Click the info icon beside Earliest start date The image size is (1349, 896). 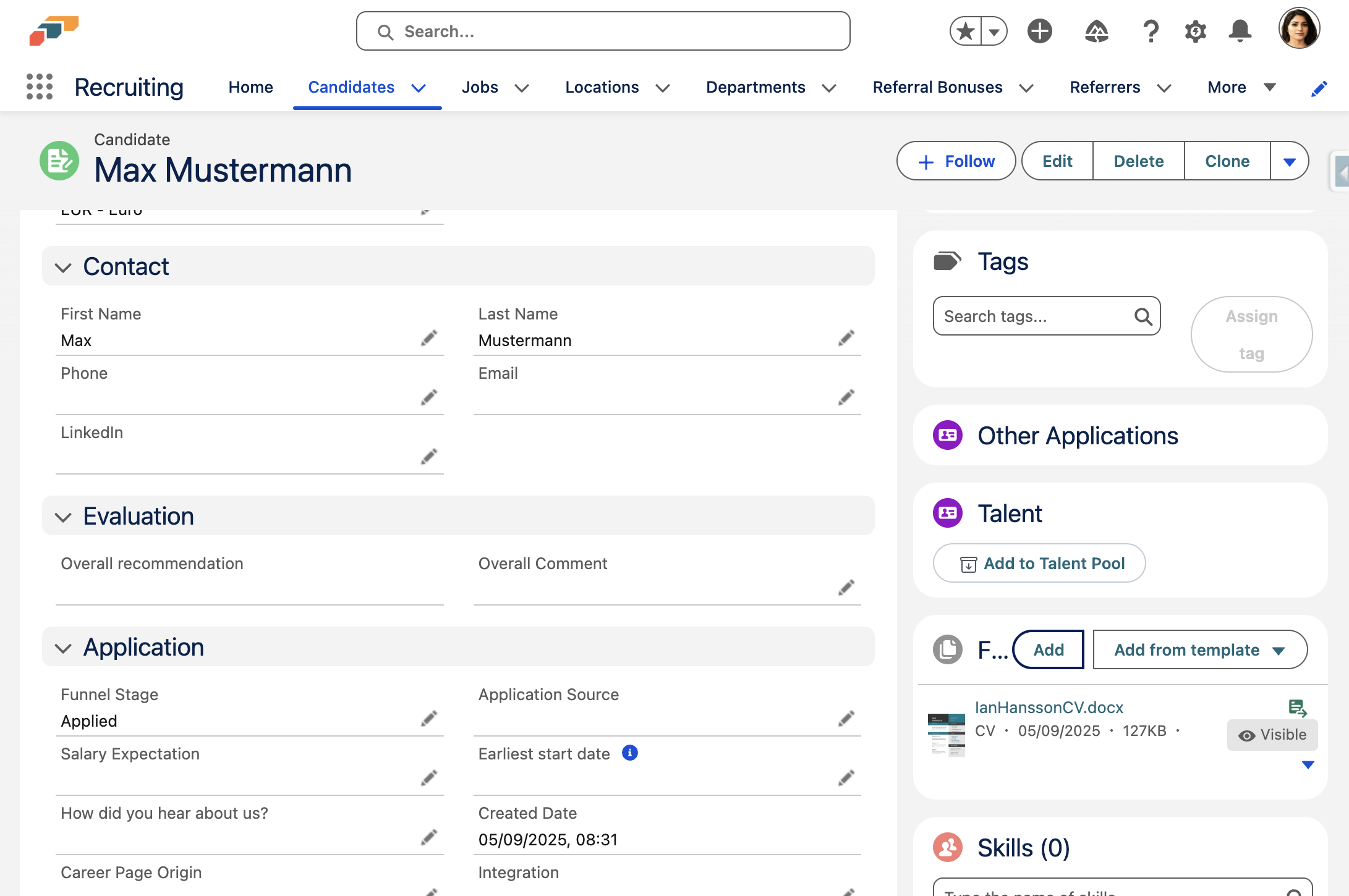pyautogui.click(x=629, y=753)
